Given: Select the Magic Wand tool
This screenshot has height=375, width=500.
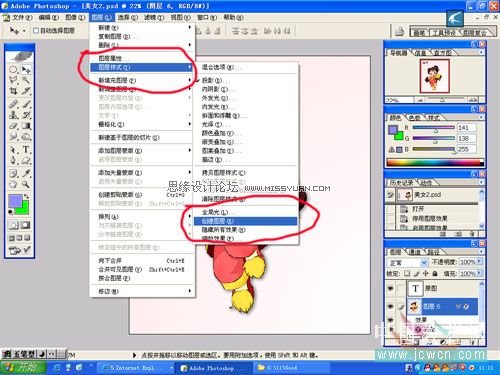Looking at the screenshot, I should click(26, 80).
